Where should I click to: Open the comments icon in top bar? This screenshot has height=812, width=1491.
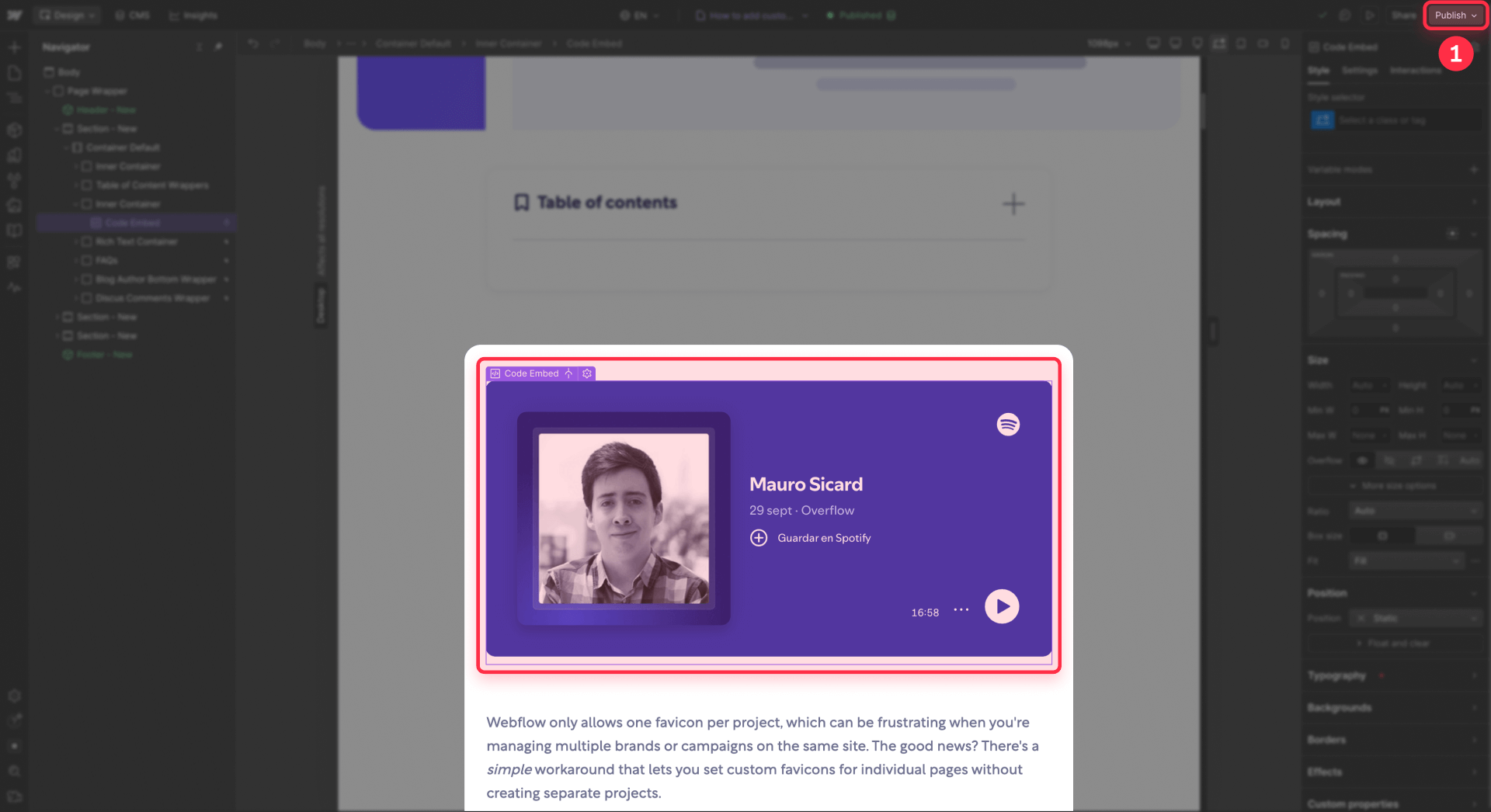point(1345,16)
